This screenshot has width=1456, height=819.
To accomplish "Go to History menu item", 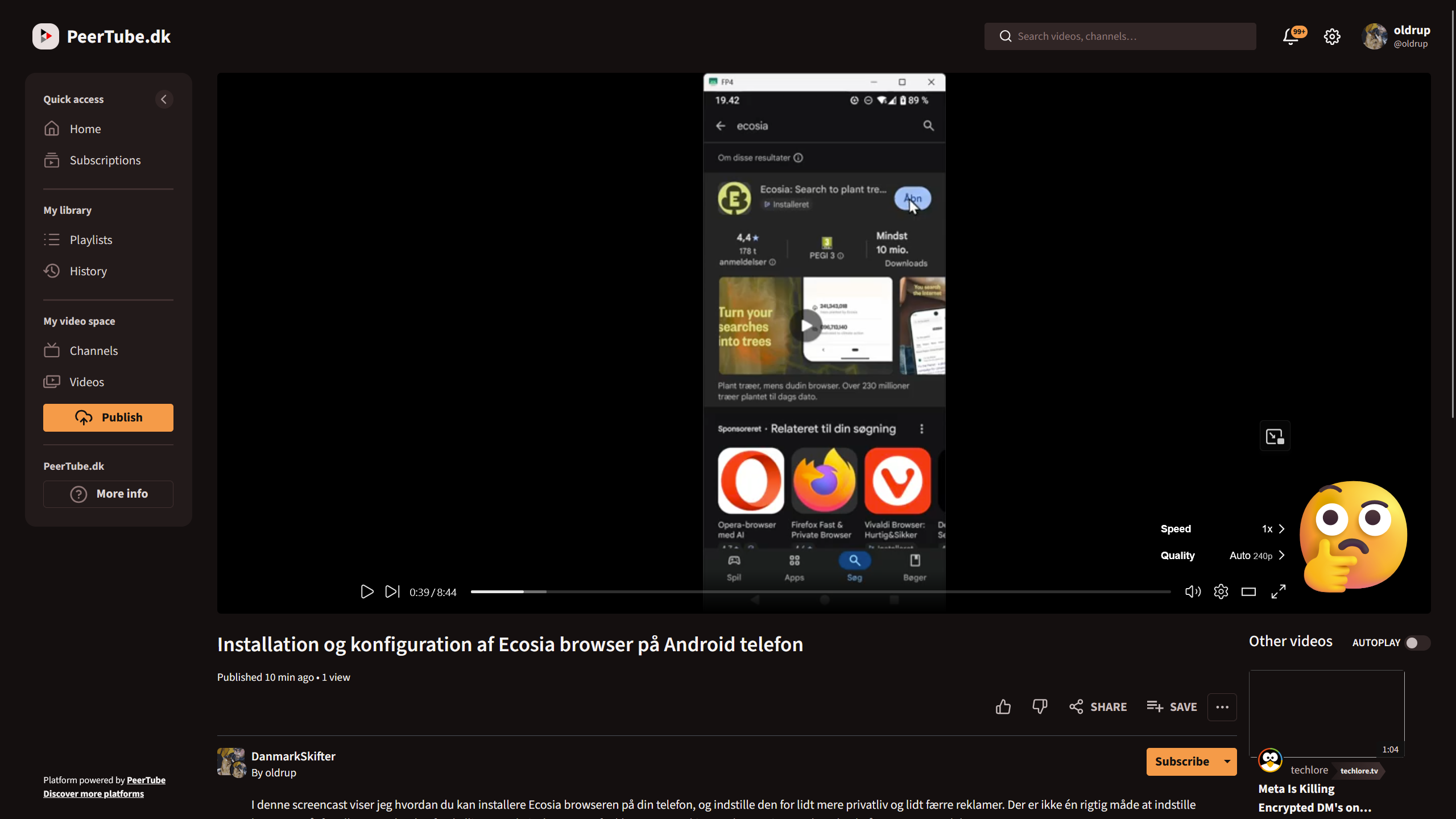I will (x=88, y=271).
